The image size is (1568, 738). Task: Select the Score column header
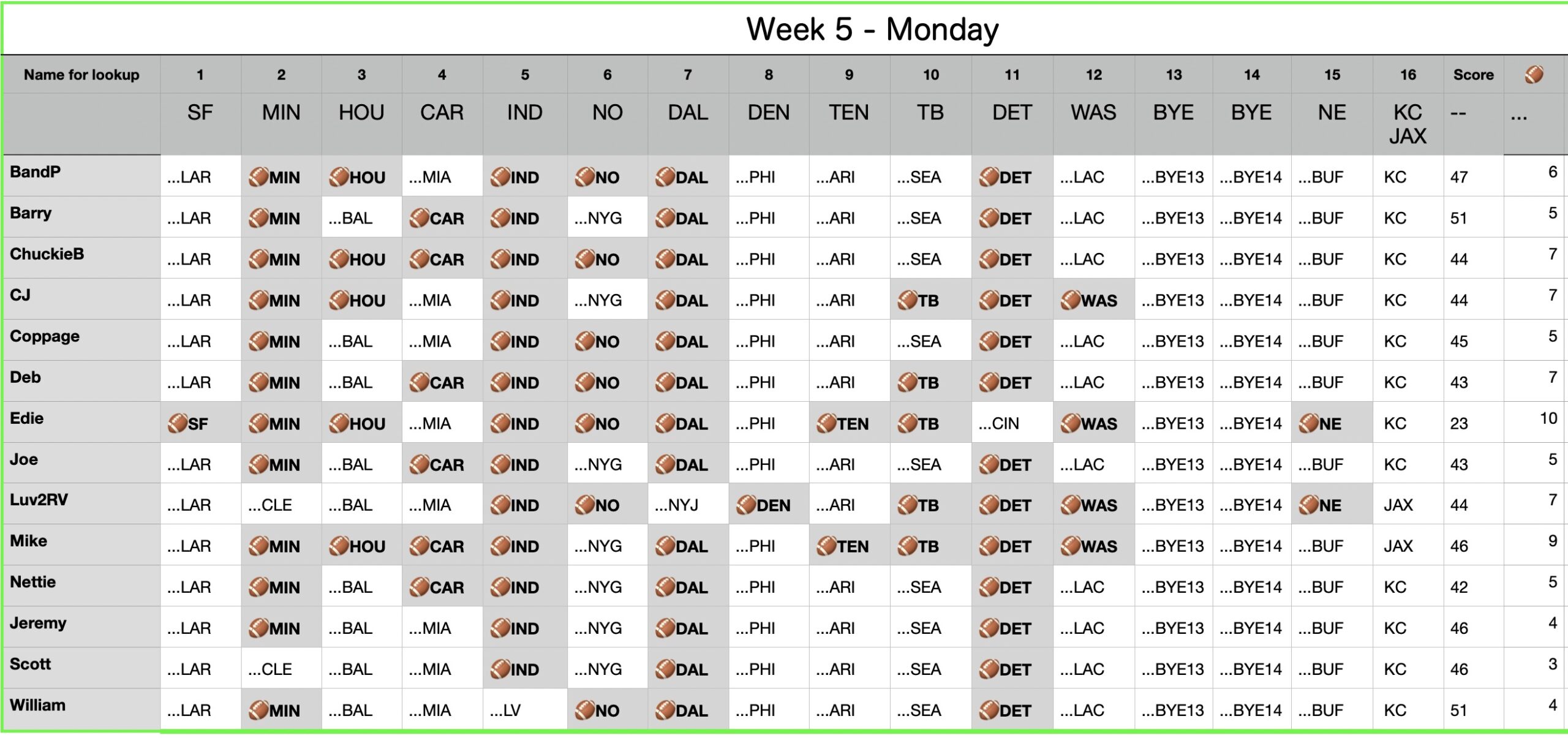point(1473,75)
